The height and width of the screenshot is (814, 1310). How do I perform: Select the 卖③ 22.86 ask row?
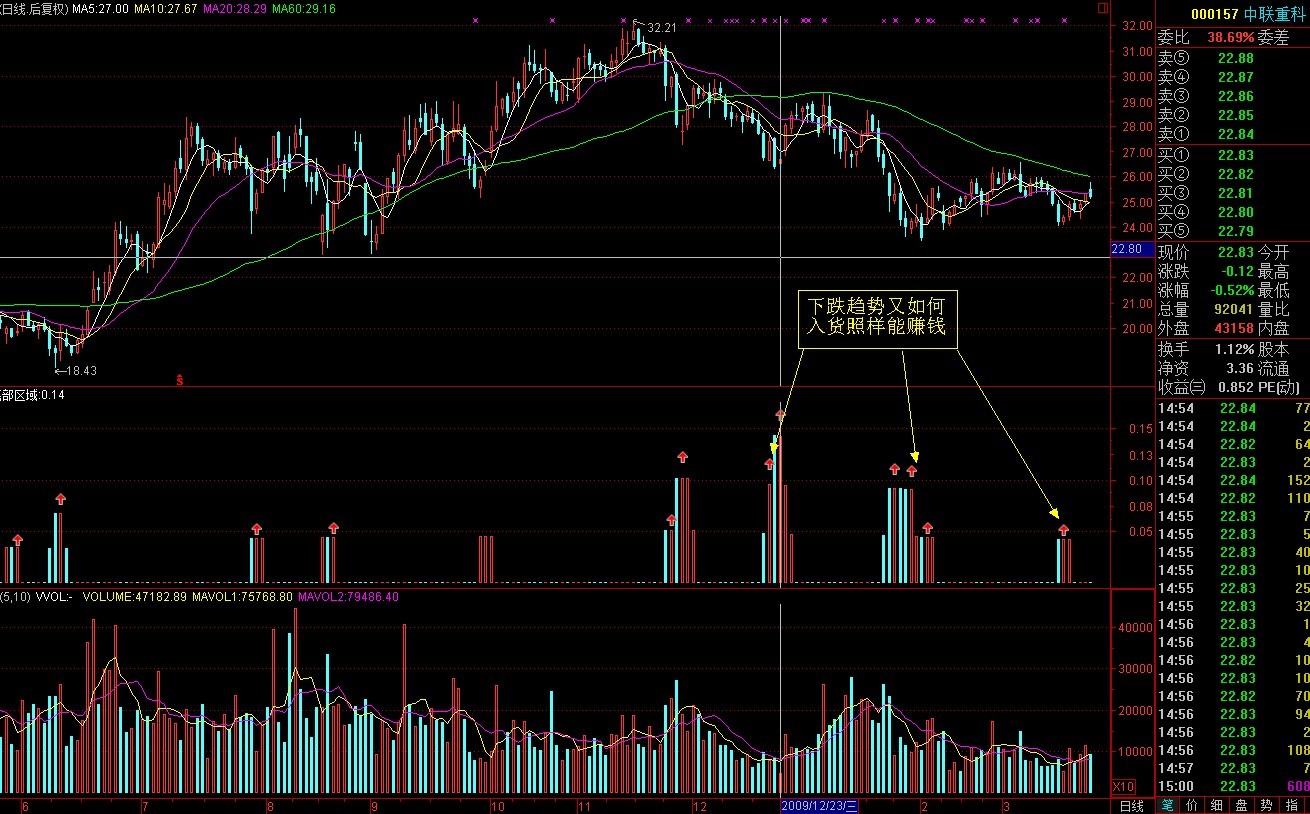pos(1232,96)
